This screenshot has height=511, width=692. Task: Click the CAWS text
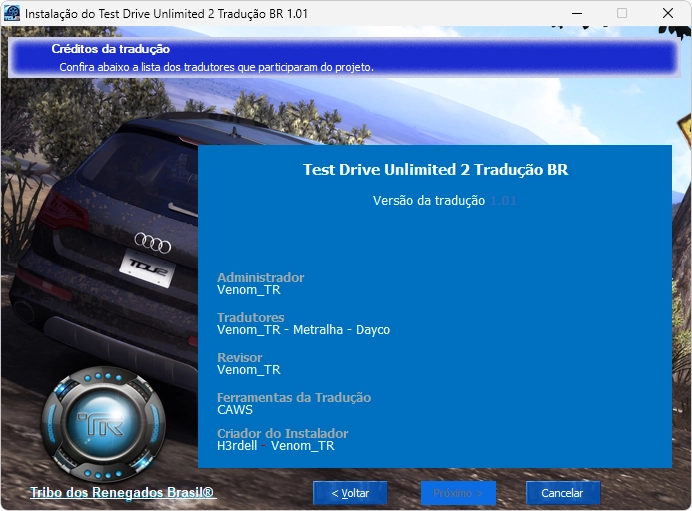pos(235,410)
